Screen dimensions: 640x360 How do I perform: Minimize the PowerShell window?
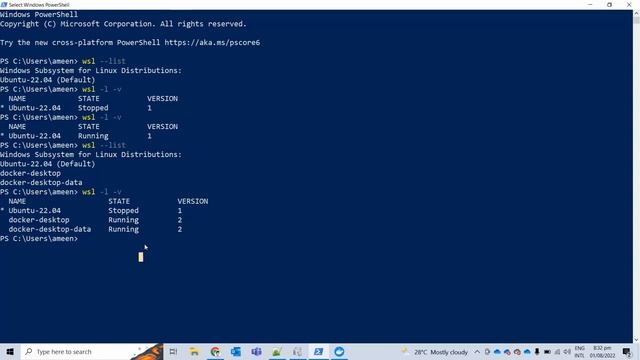tap(590, 5)
